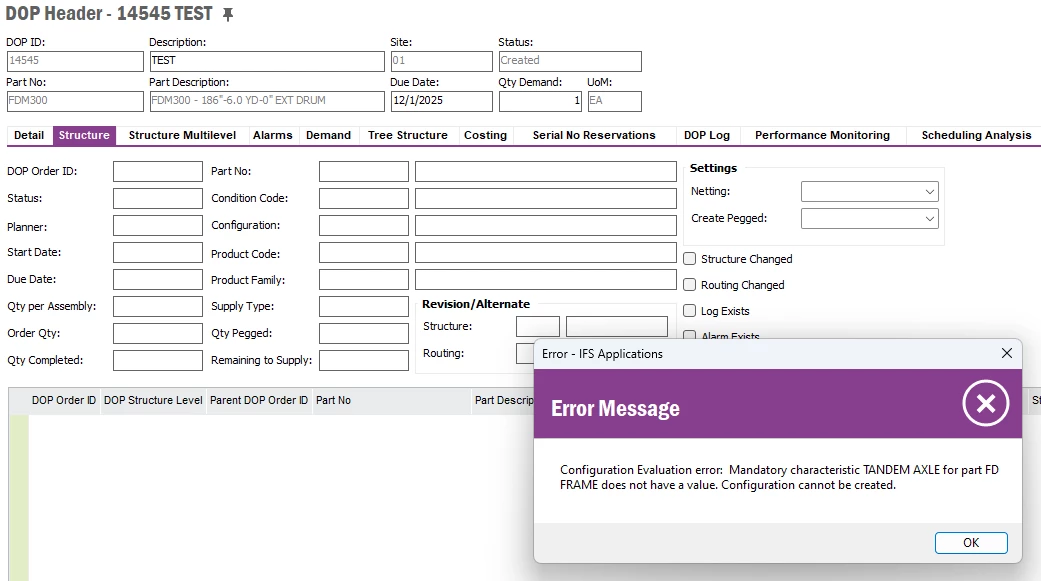This screenshot has width=1041, height=581.
Task: Click the Start Date input field
Action: pyautogui.click(x=158, y=252)
